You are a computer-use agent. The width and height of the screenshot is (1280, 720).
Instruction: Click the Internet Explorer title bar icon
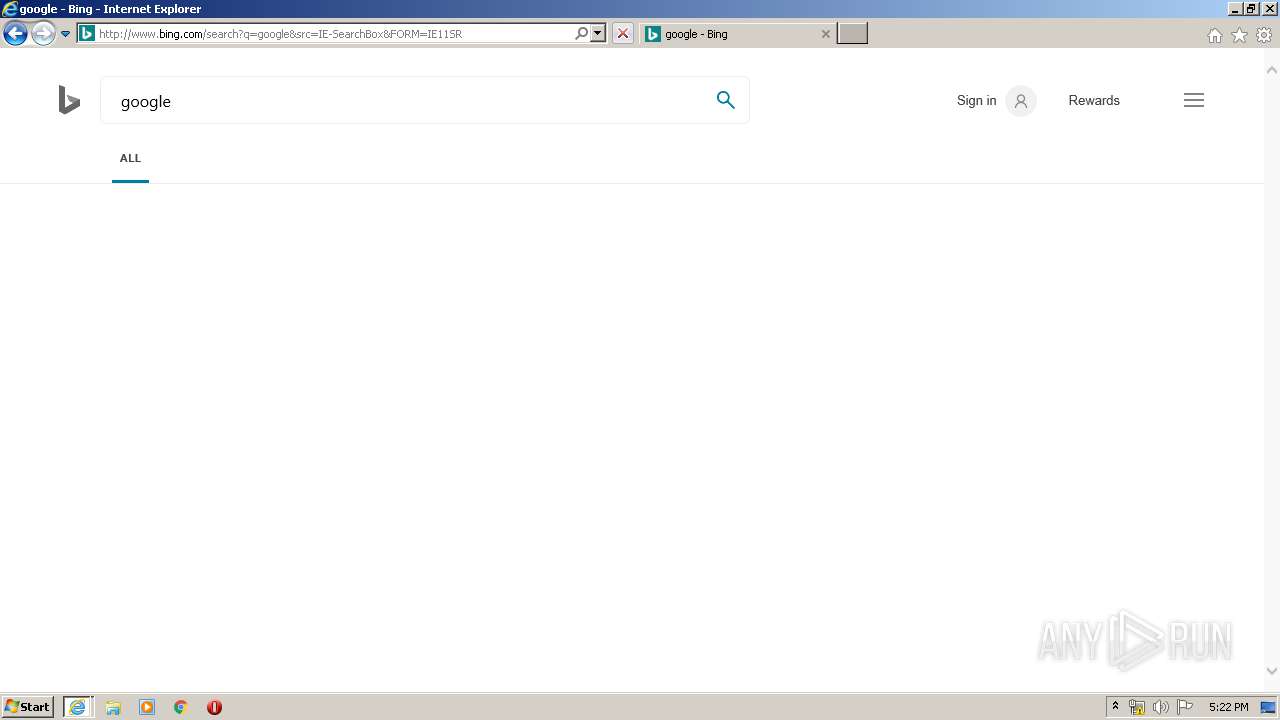pyautogui.click(x=10, y=9)
